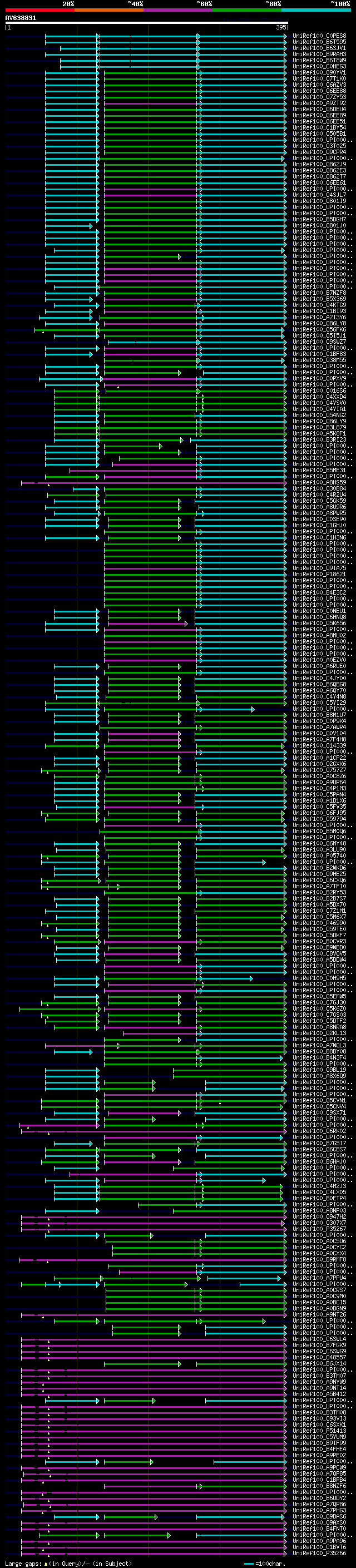Select the UniRef100_Q56FK6 label

tap(319, 330)
